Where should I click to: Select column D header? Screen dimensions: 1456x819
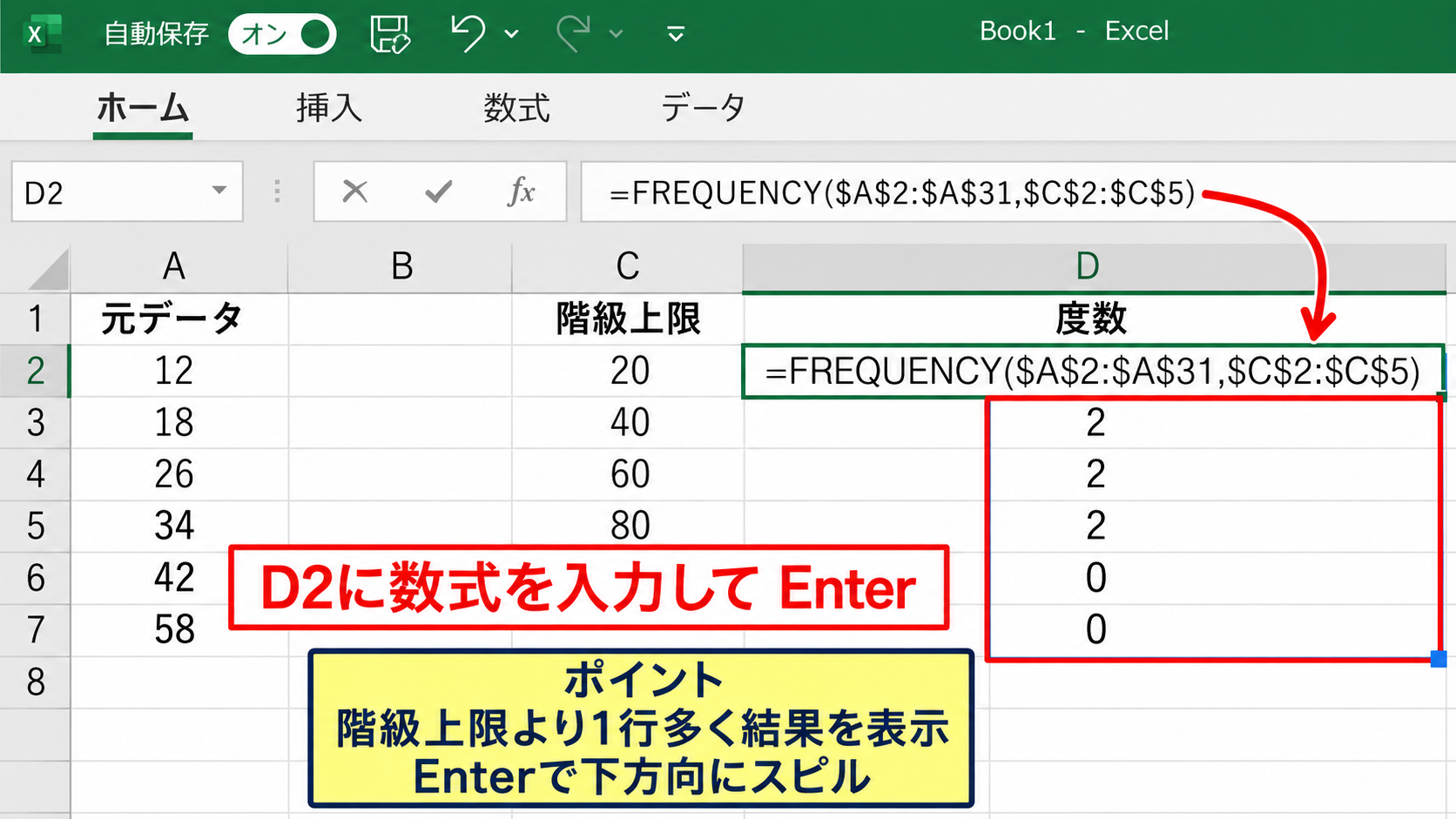click(1093, 266)
